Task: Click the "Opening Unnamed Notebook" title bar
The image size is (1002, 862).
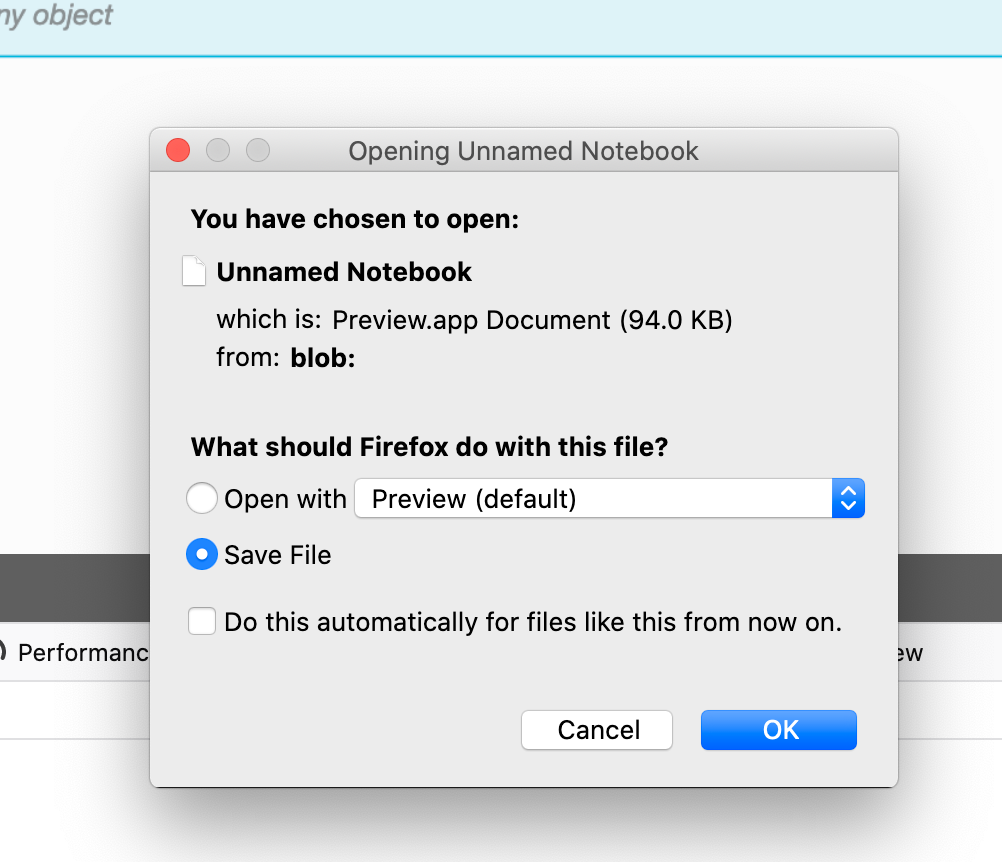Action: click(x=522, y=151)
